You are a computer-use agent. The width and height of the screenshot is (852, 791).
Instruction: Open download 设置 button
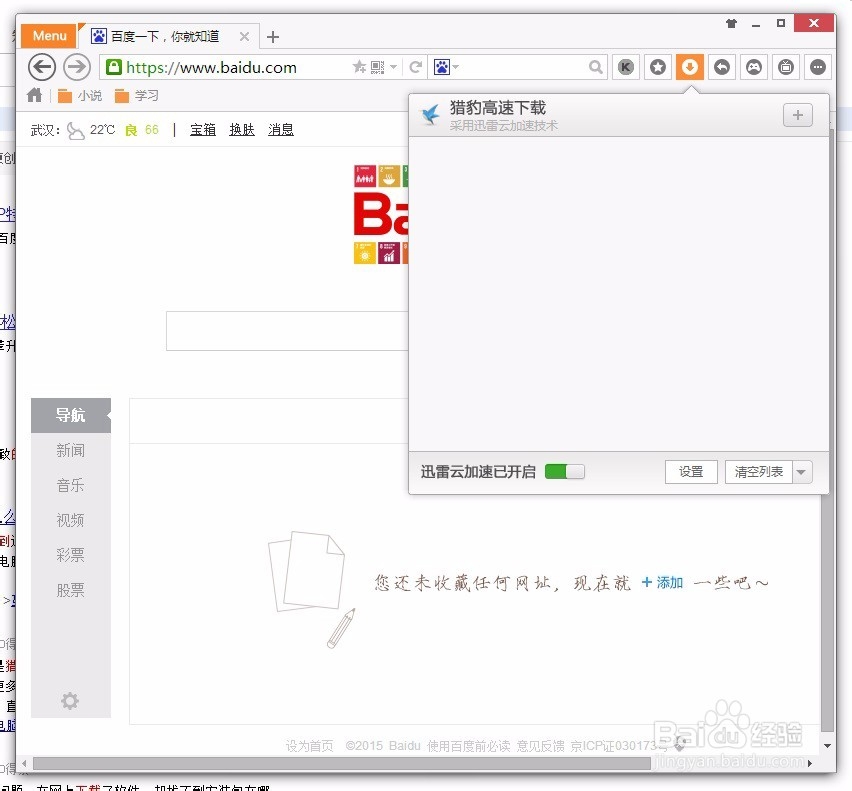click(691, 472)
